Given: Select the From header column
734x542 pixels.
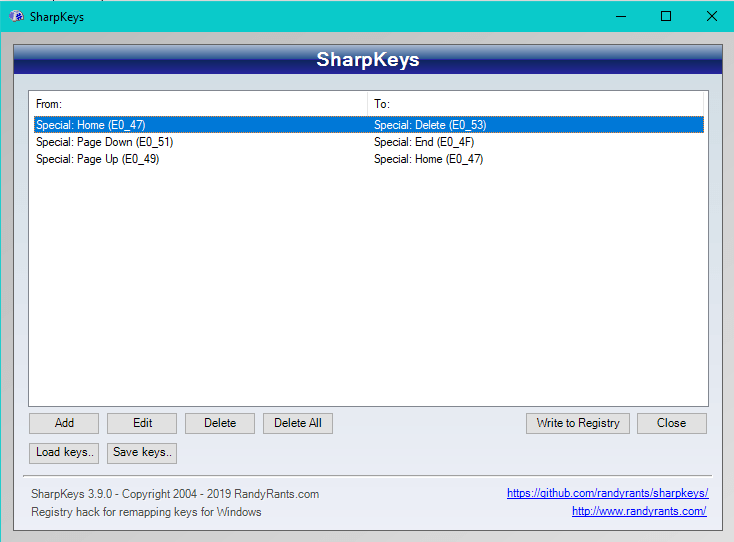Looking at the screenshot, I should (198, 104).
